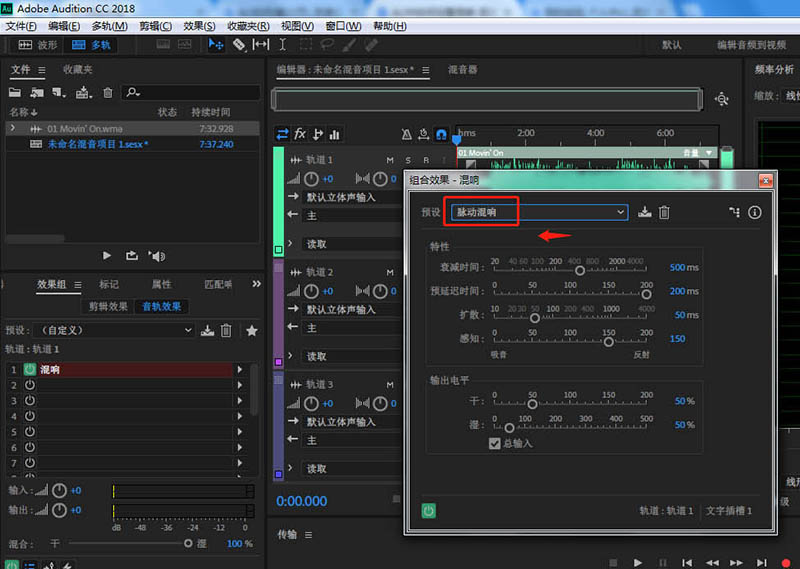Toggle the snapping magnet icon in editor
Screen dimensions: 800x569
click(x=441, y=134)
